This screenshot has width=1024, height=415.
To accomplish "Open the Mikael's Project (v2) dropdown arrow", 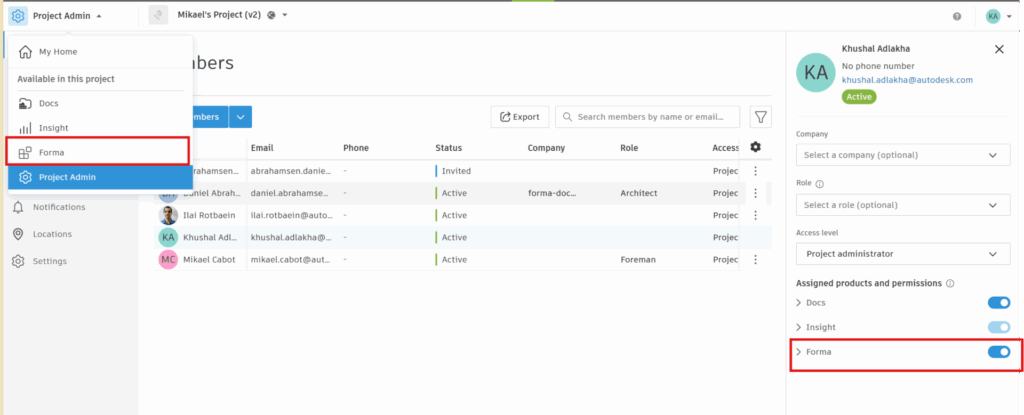I will coord(285,15).
